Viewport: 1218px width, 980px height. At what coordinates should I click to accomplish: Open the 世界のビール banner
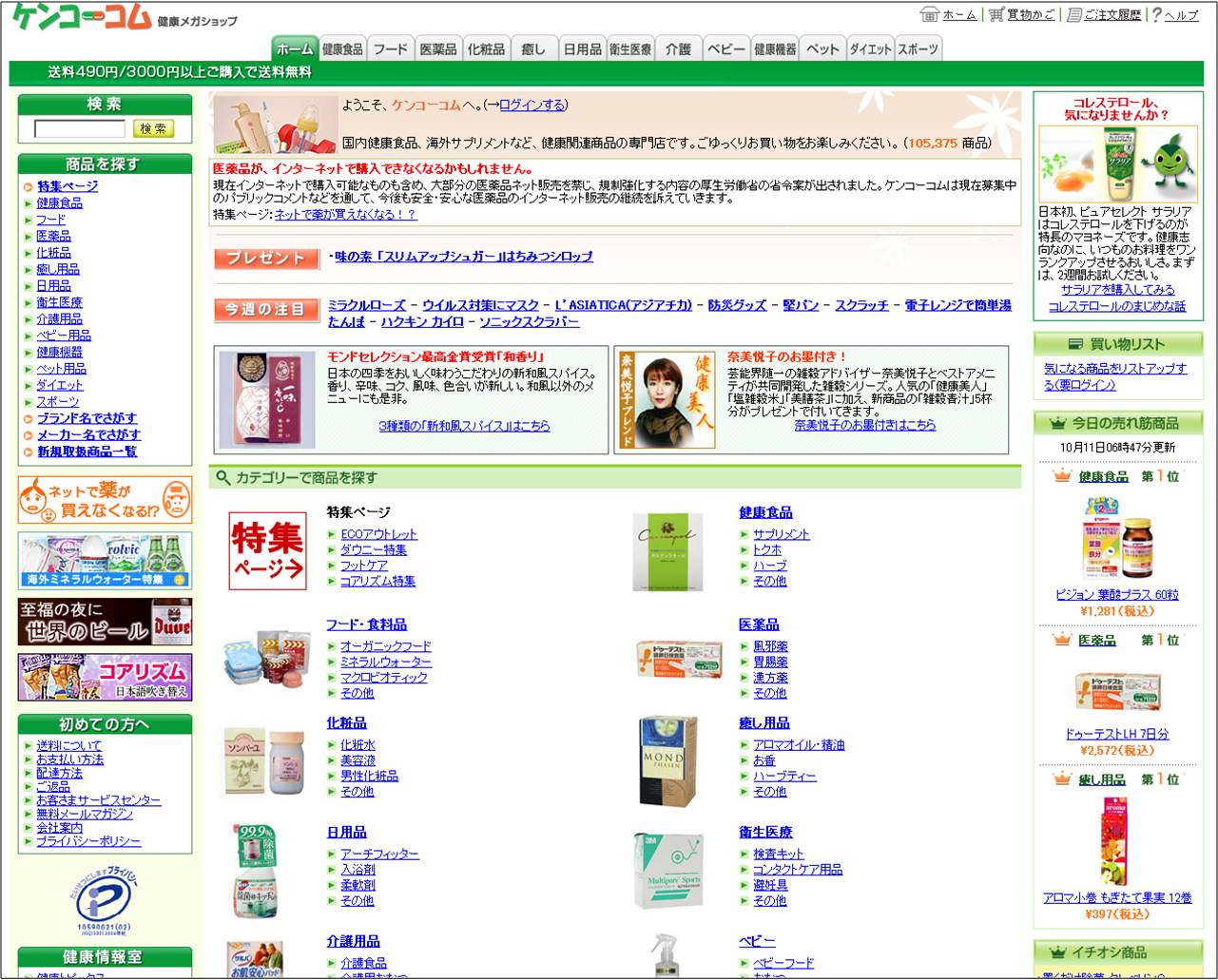105,622
